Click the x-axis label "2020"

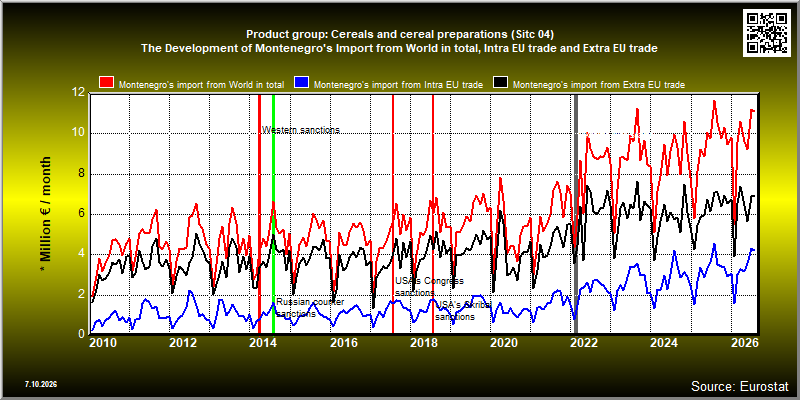[x=504, y=342]
